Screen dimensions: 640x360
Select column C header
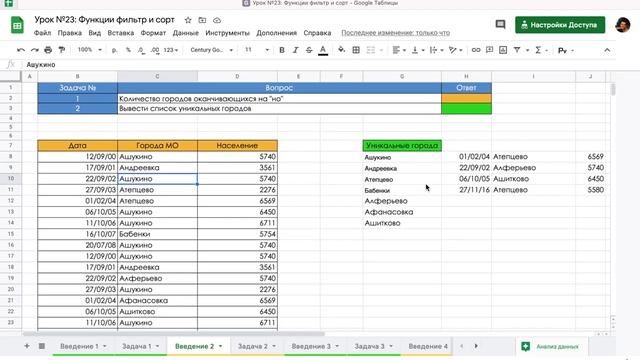(157, 76)
